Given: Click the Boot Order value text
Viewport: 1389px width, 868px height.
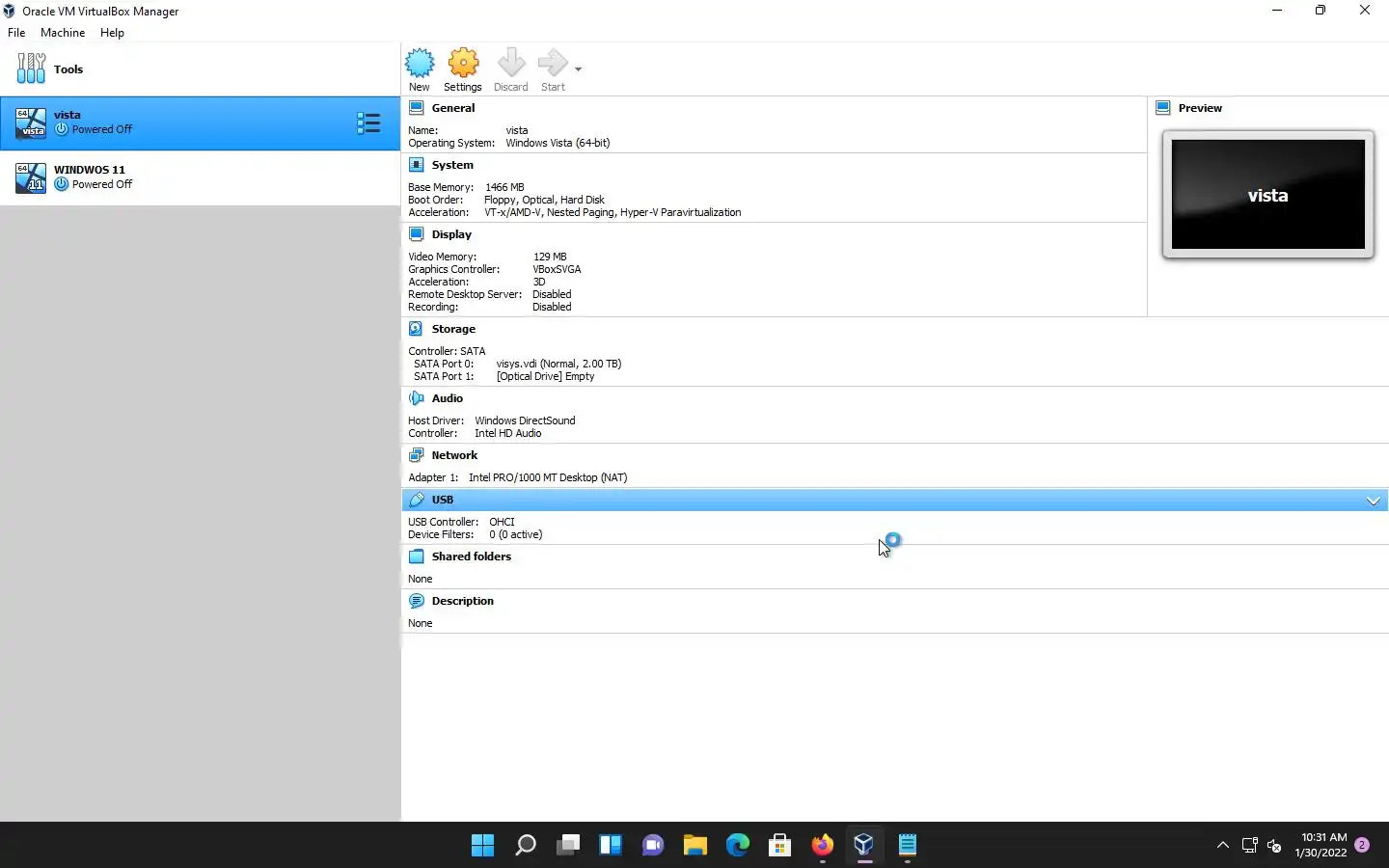Looking at the screenshot, I should coord(544,200).
